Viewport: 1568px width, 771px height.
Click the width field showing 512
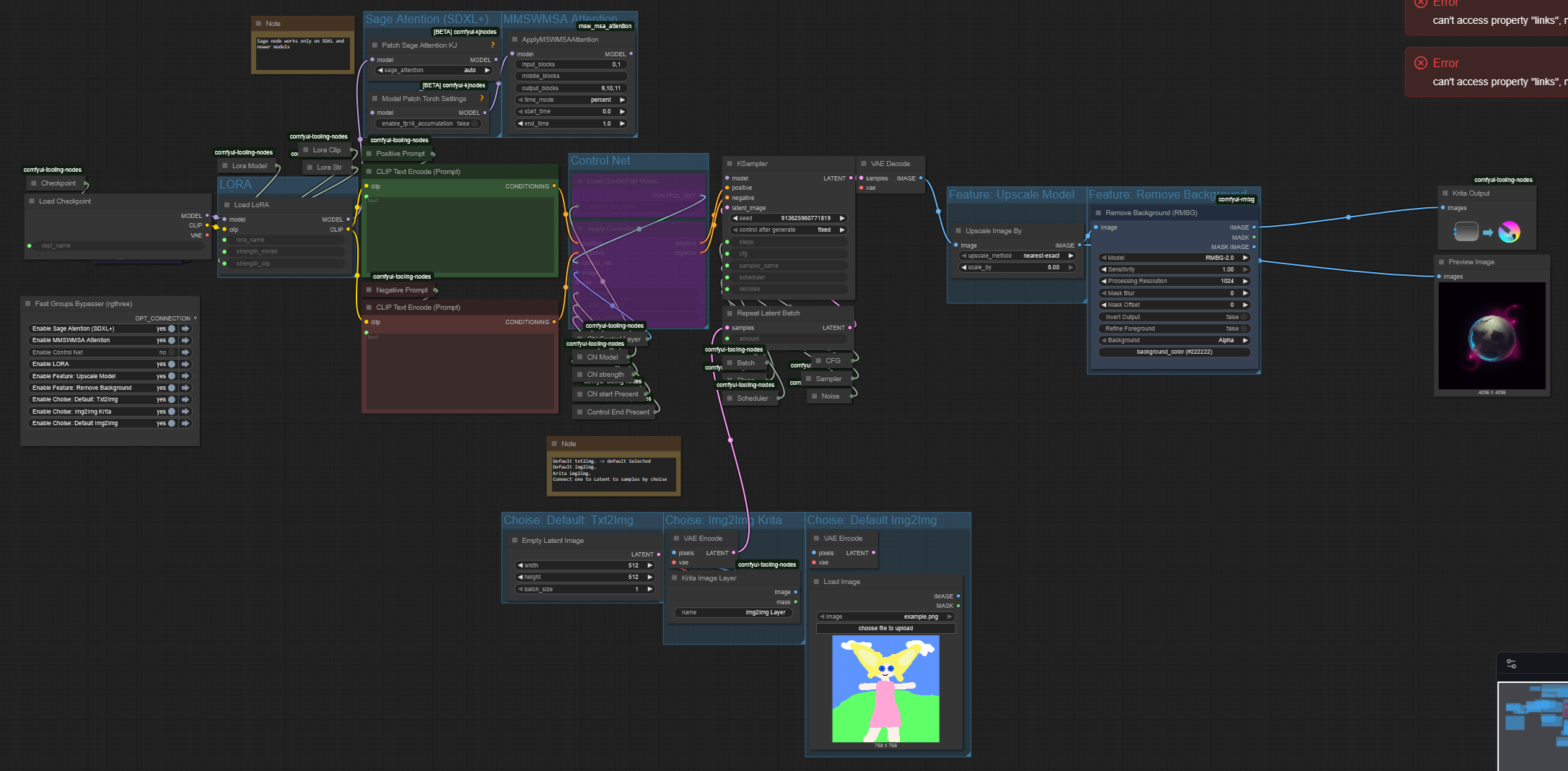[x=584, y=565]
